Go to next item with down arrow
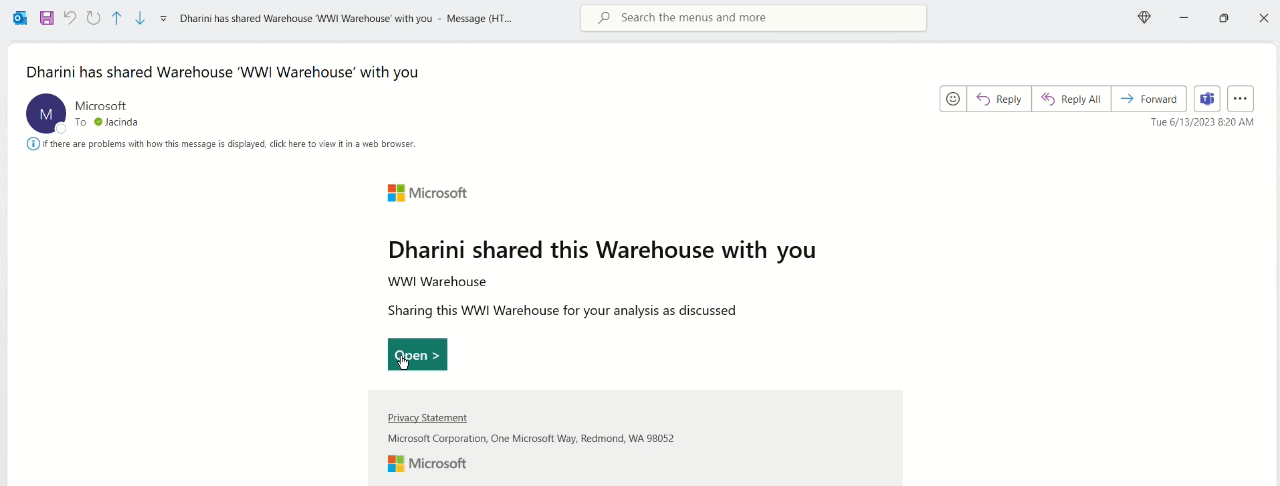 (140, 18)
